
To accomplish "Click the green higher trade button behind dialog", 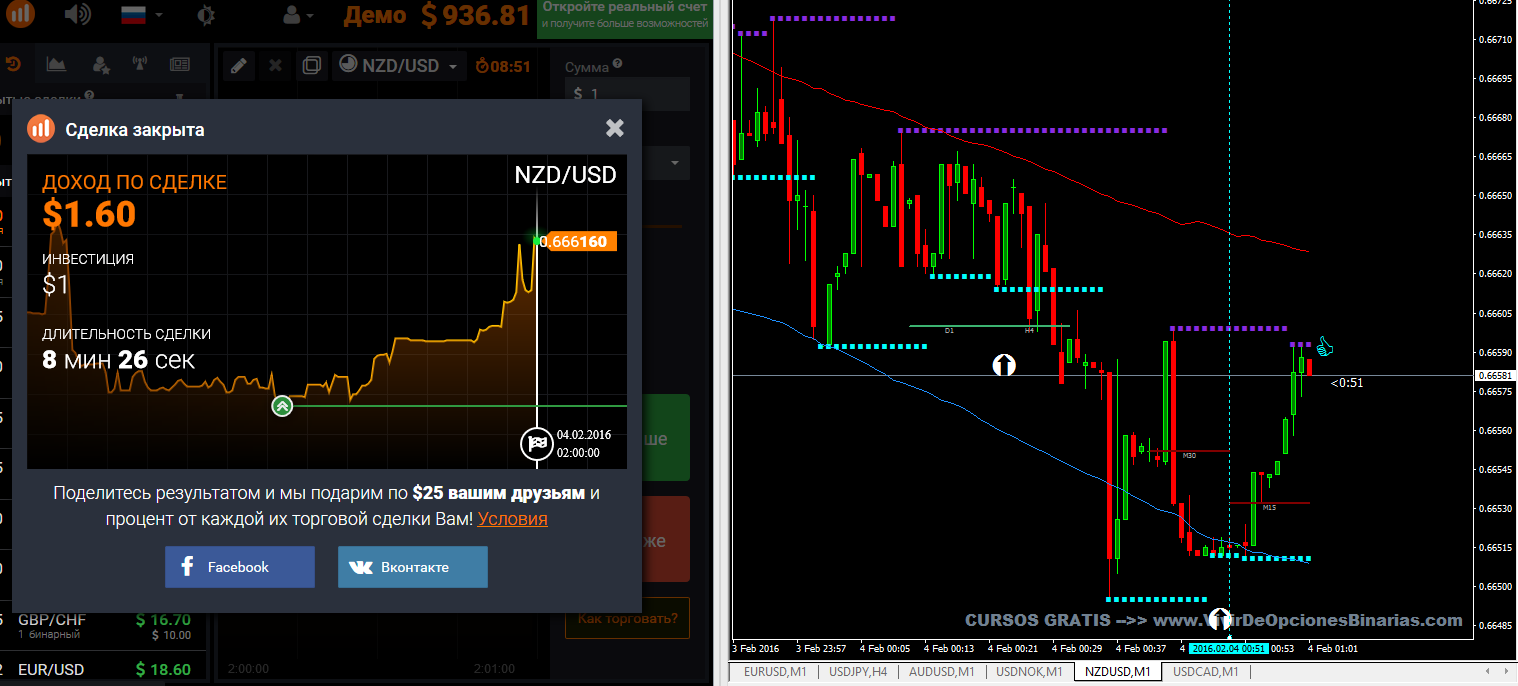I will tap(664, 437).
